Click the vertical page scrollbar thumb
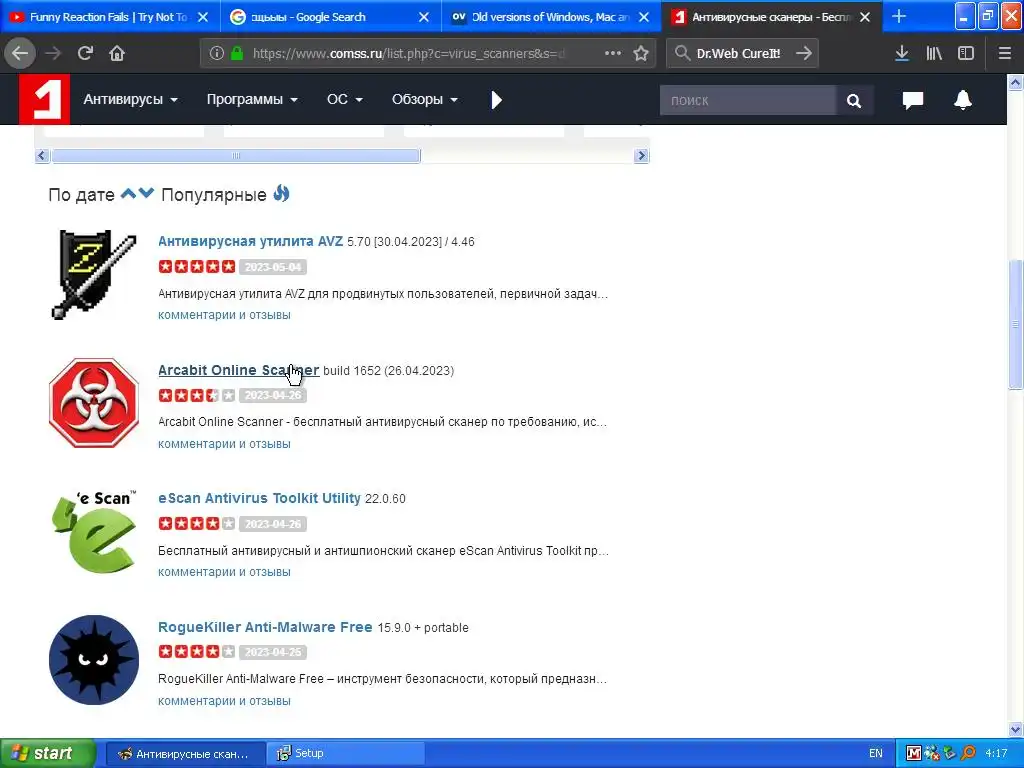This screenshot has width=1024, height=768. (1015, 324)
